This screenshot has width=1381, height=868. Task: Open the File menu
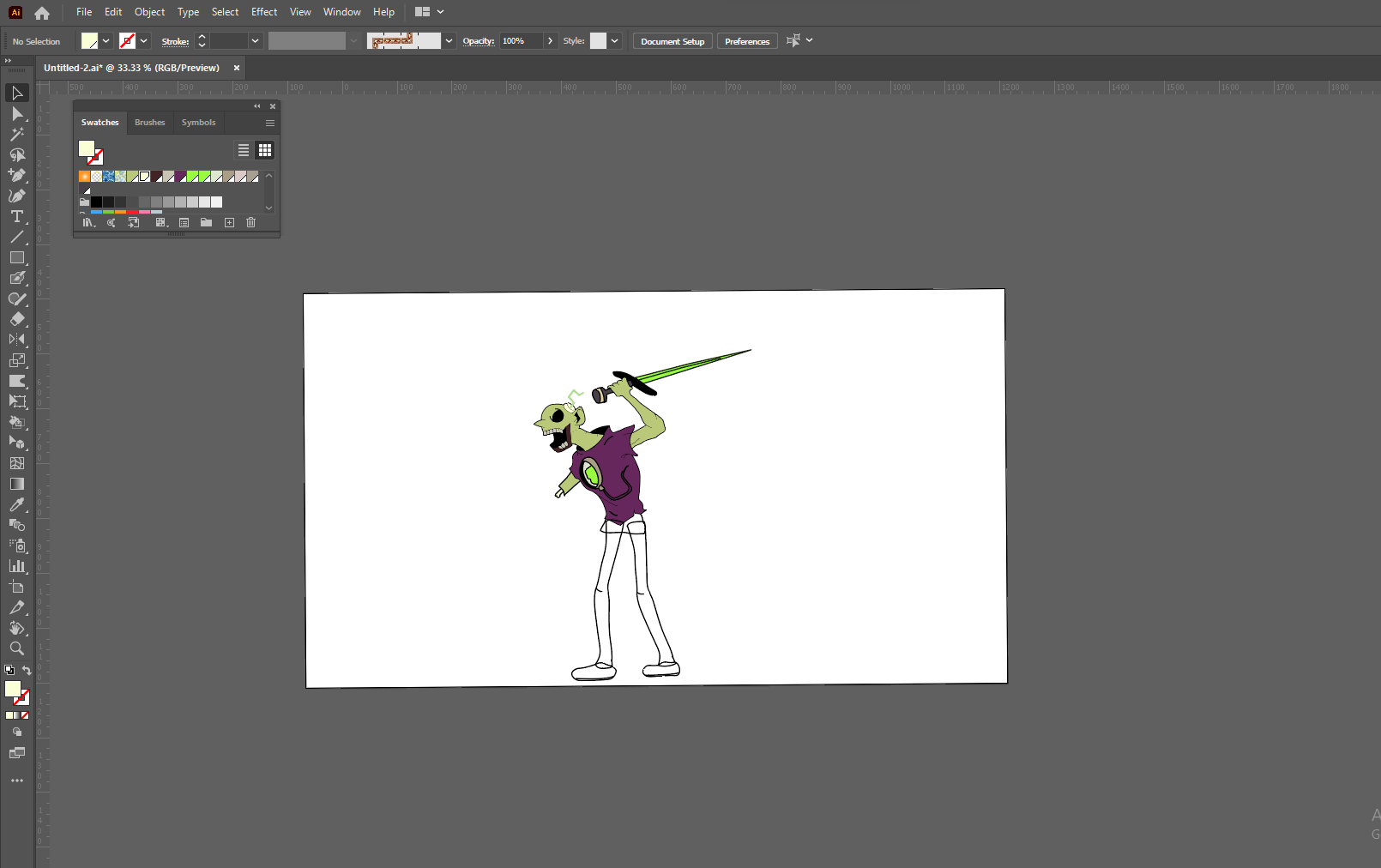[x=84, y=12]
